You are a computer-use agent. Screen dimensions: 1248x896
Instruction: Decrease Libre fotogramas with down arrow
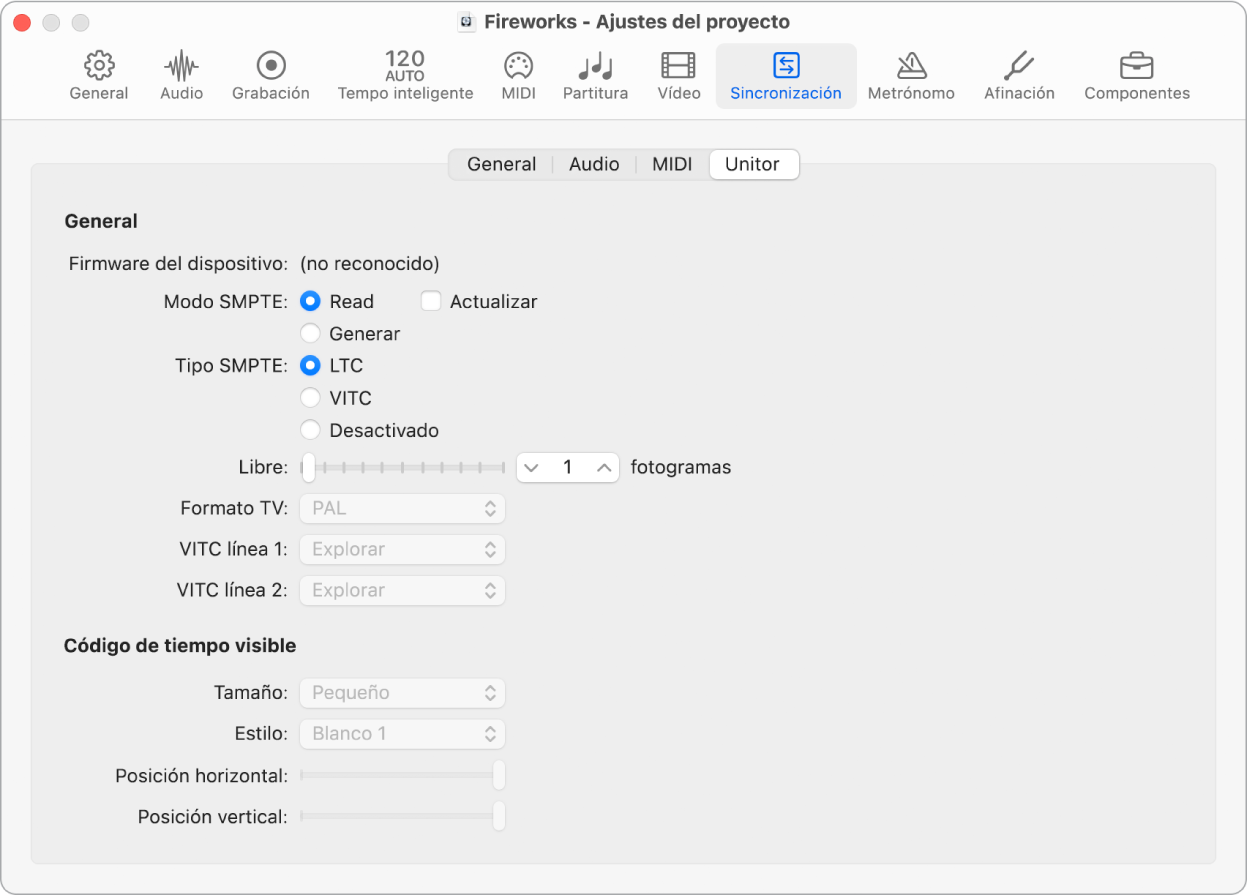(532, 467)
